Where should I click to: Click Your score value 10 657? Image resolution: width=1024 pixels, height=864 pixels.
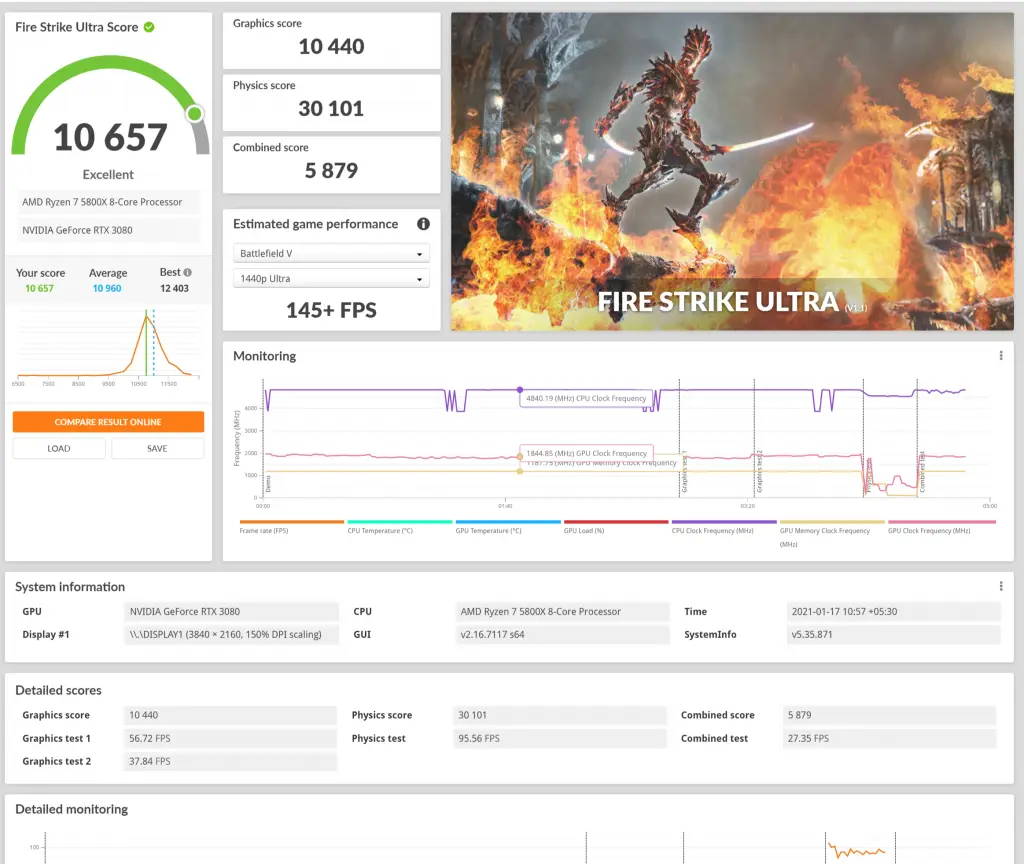40,289
